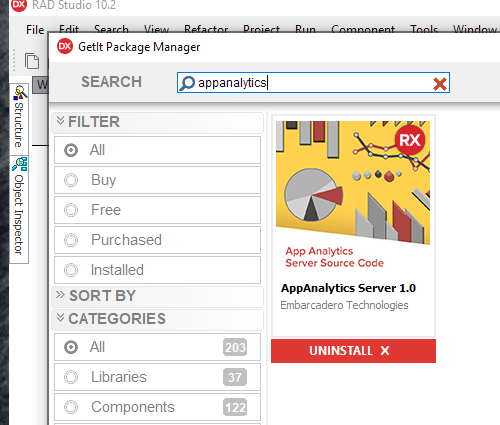Click the GetIt Package Manager DX logo

click(65, 46)
